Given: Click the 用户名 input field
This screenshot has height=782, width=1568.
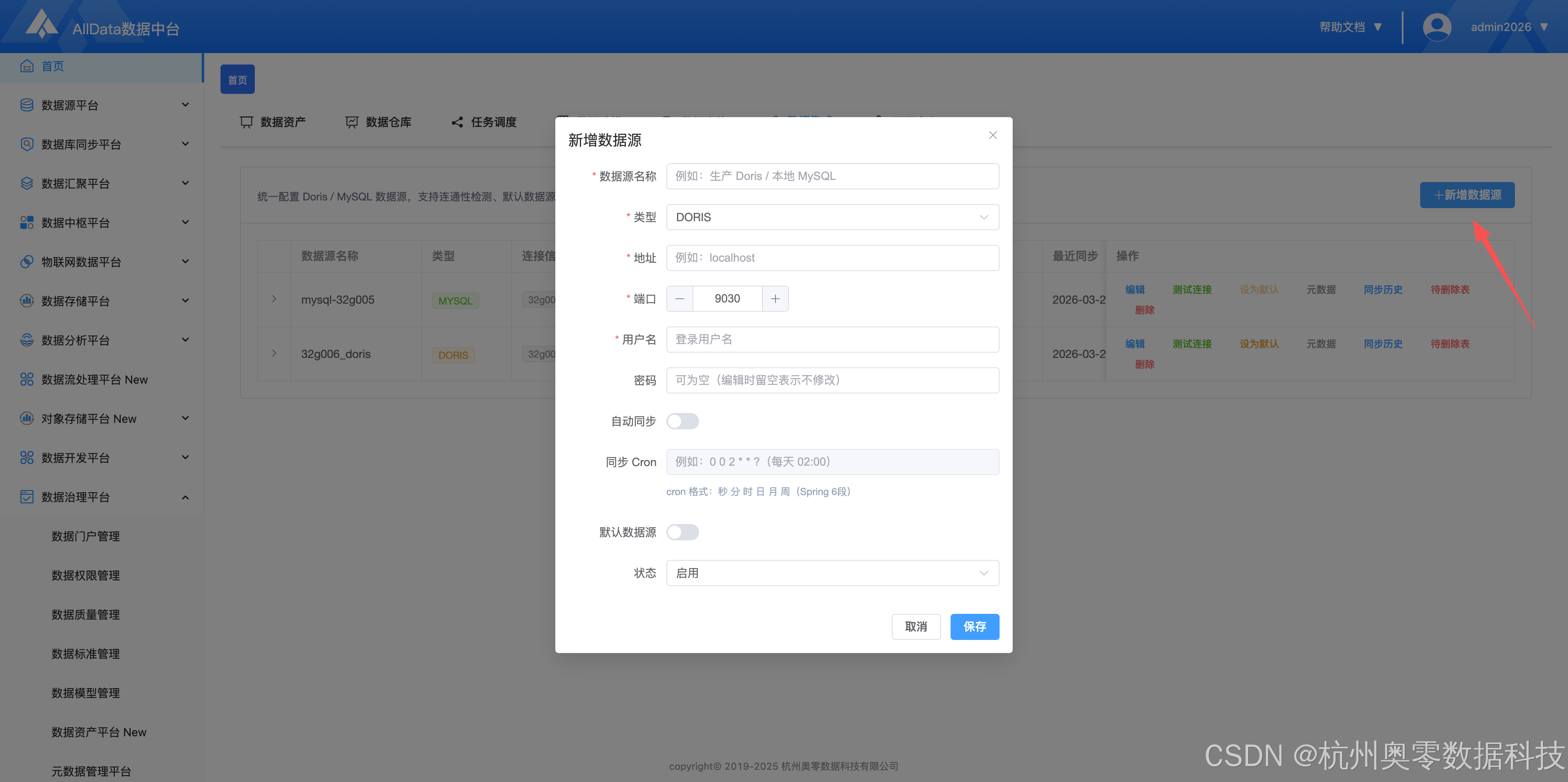Looking at the screenshot, I should [833, 340].
